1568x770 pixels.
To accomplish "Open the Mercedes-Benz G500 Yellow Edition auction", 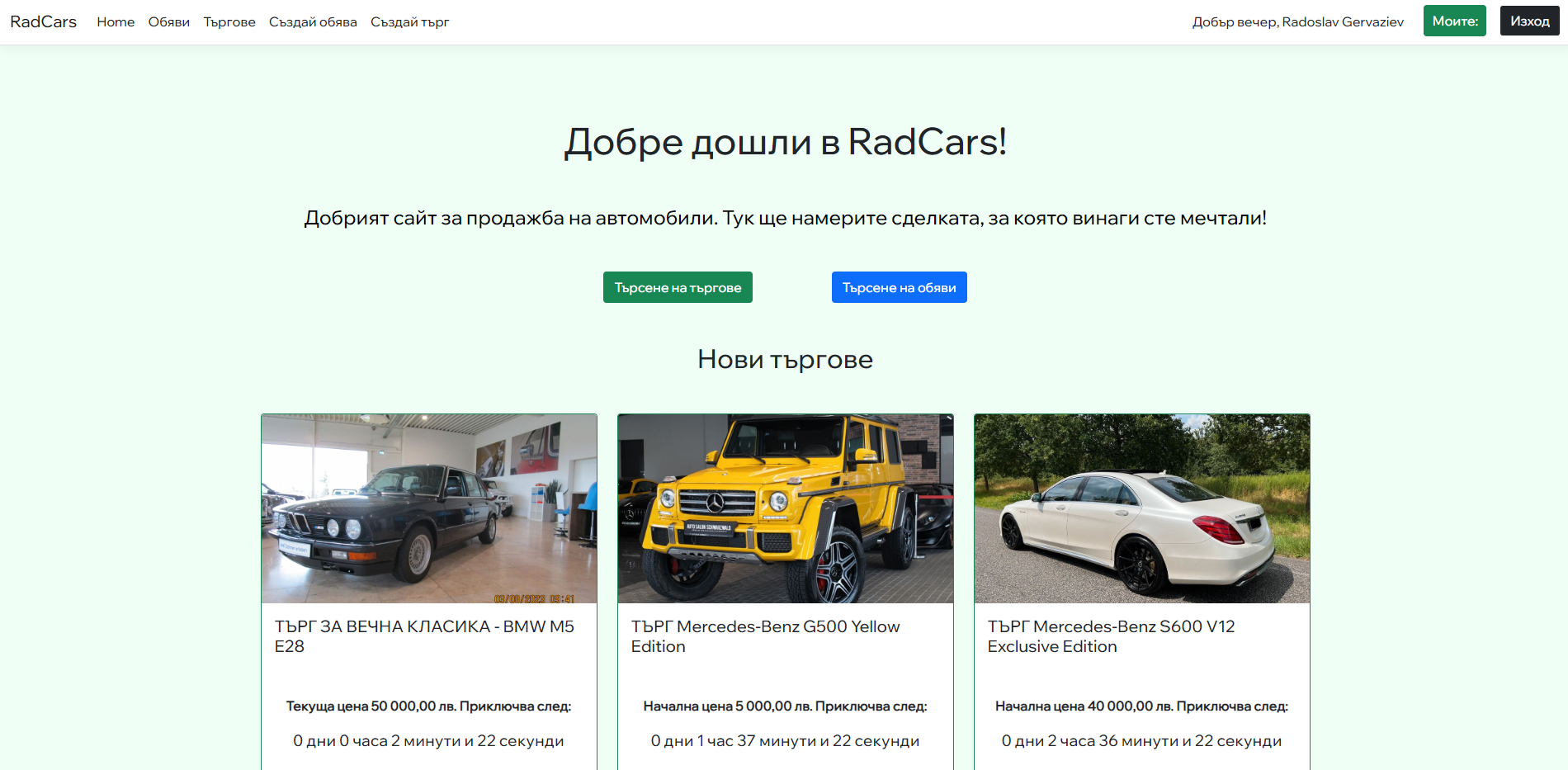I will click(x=765, y=636).
